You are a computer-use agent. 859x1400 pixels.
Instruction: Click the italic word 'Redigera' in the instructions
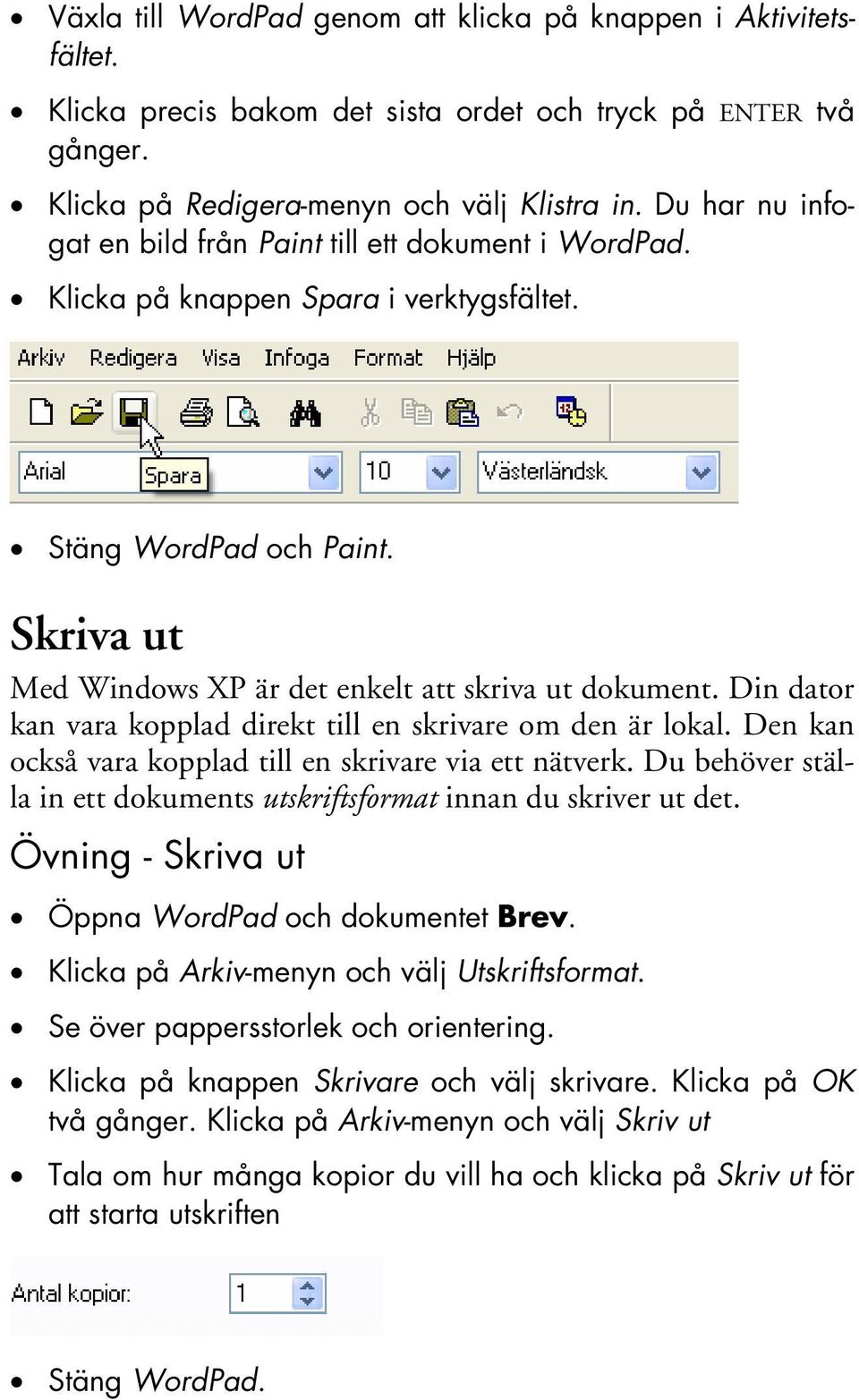pyautogui.click(x=242, y=206)
